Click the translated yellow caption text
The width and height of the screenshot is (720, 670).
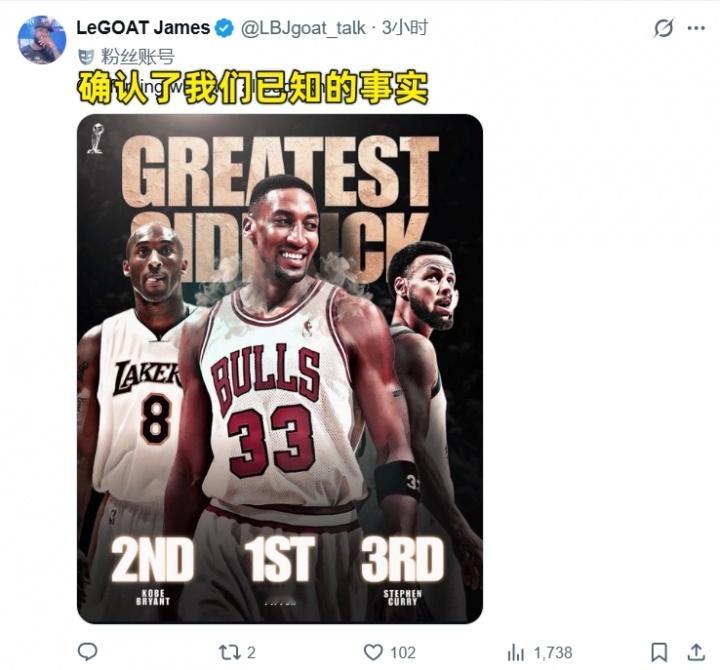pos(253,87)
